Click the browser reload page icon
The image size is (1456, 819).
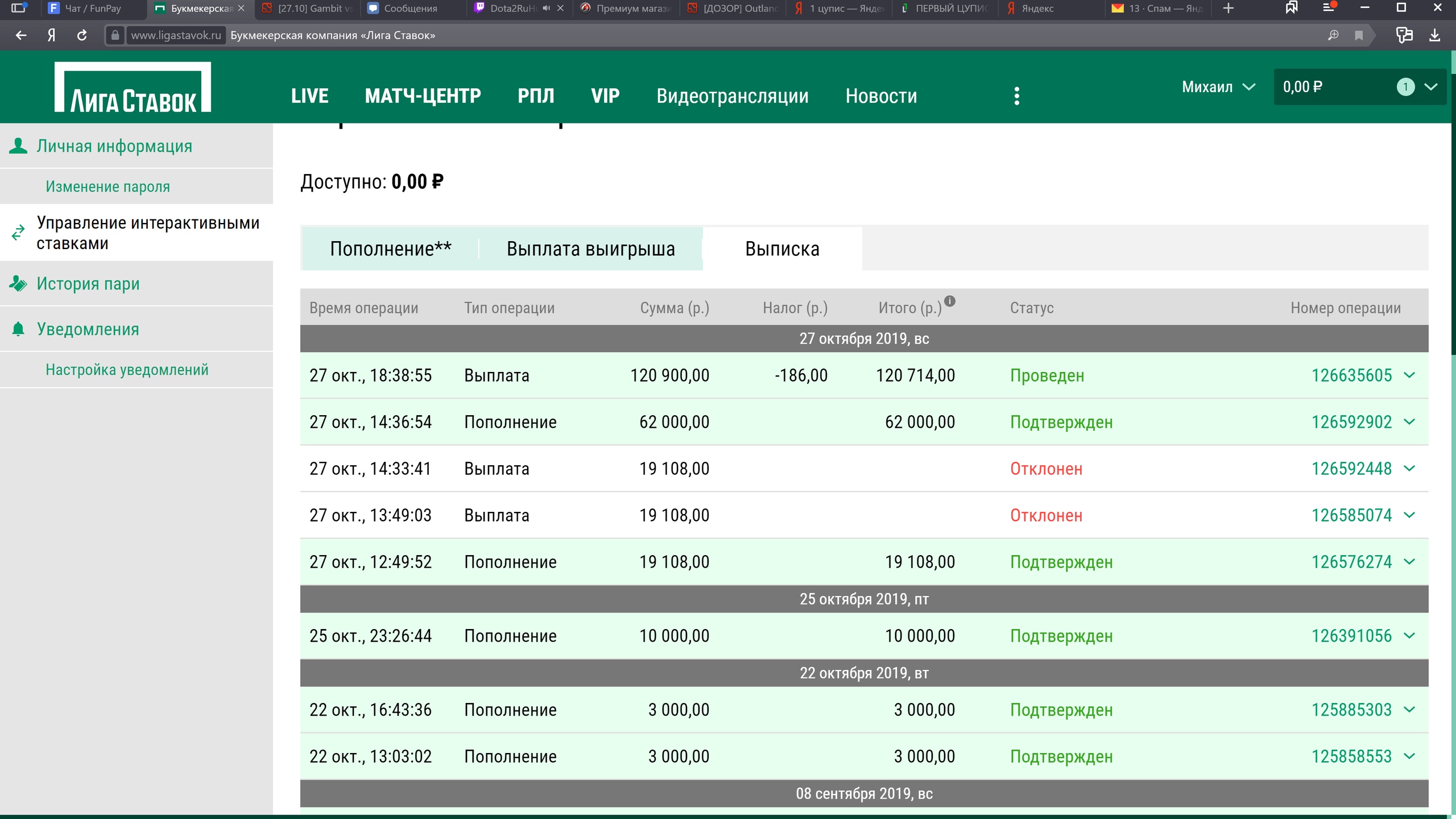point(82,35)
